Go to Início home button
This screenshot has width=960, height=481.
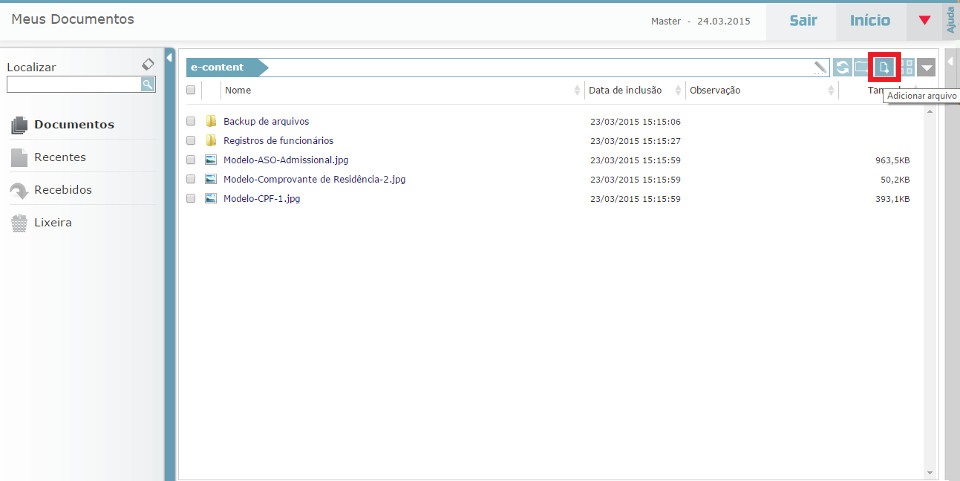[870, 20]
